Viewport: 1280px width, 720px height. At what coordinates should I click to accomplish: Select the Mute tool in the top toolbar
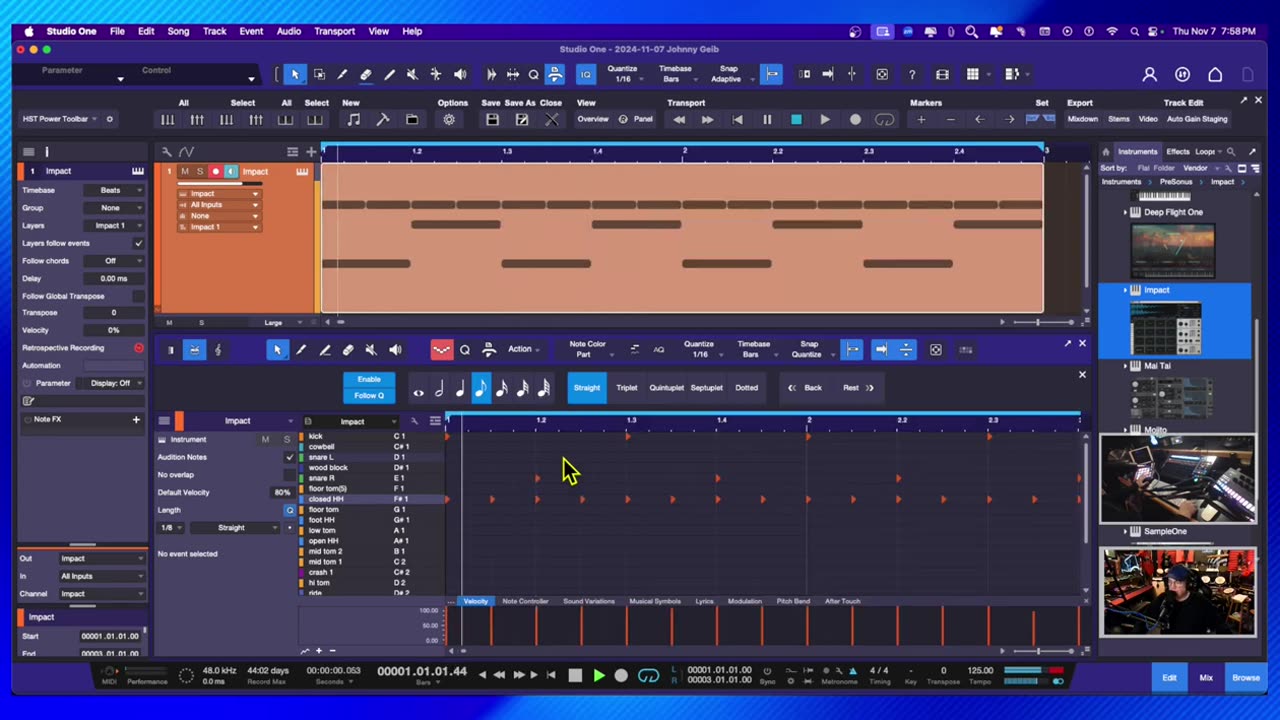[x=412, y=74]
